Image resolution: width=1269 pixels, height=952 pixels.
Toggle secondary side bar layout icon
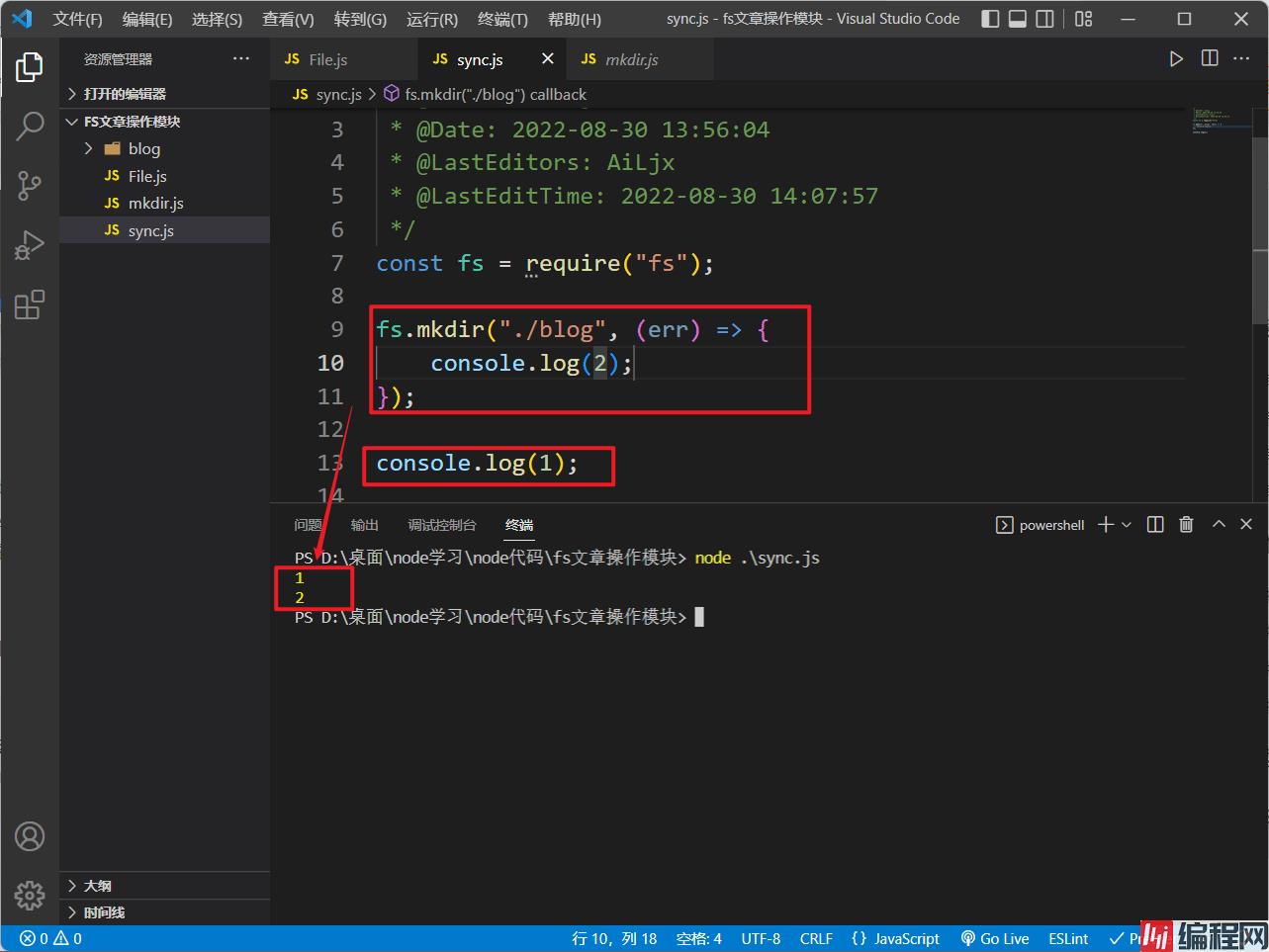coord(1045,19)
